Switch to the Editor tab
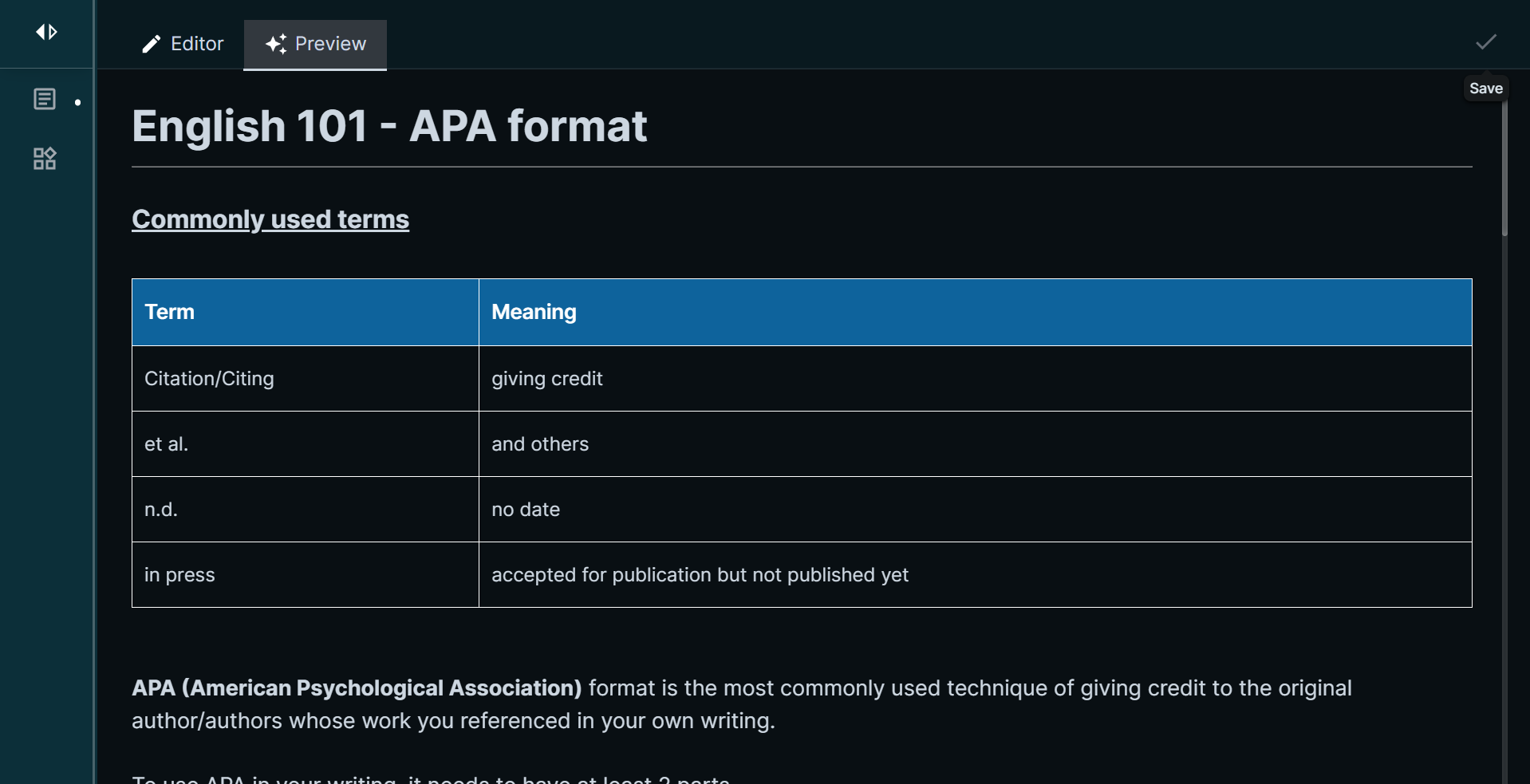 183,44
